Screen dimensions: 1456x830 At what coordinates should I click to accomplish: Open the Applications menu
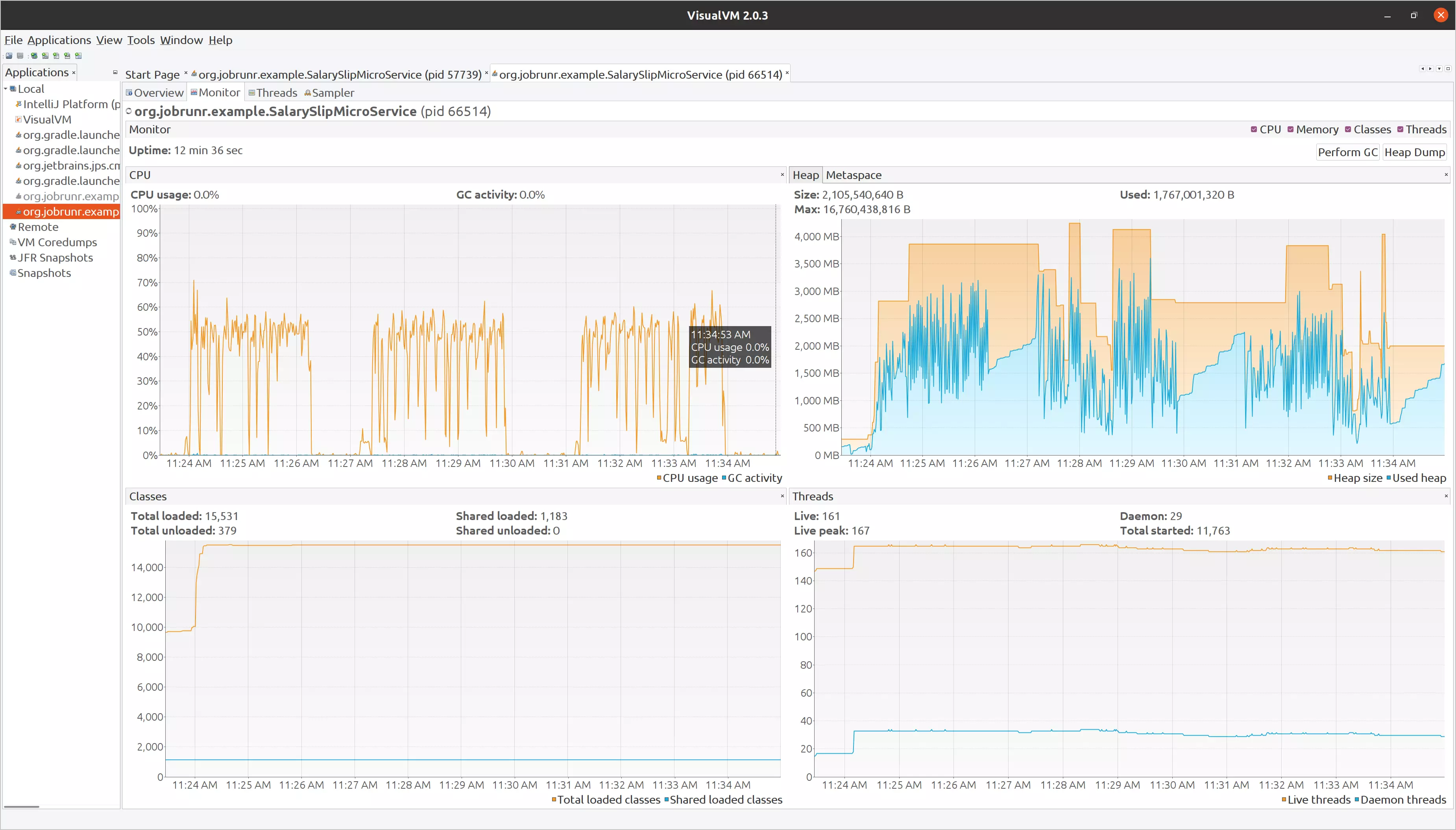(x=59, y=40)
